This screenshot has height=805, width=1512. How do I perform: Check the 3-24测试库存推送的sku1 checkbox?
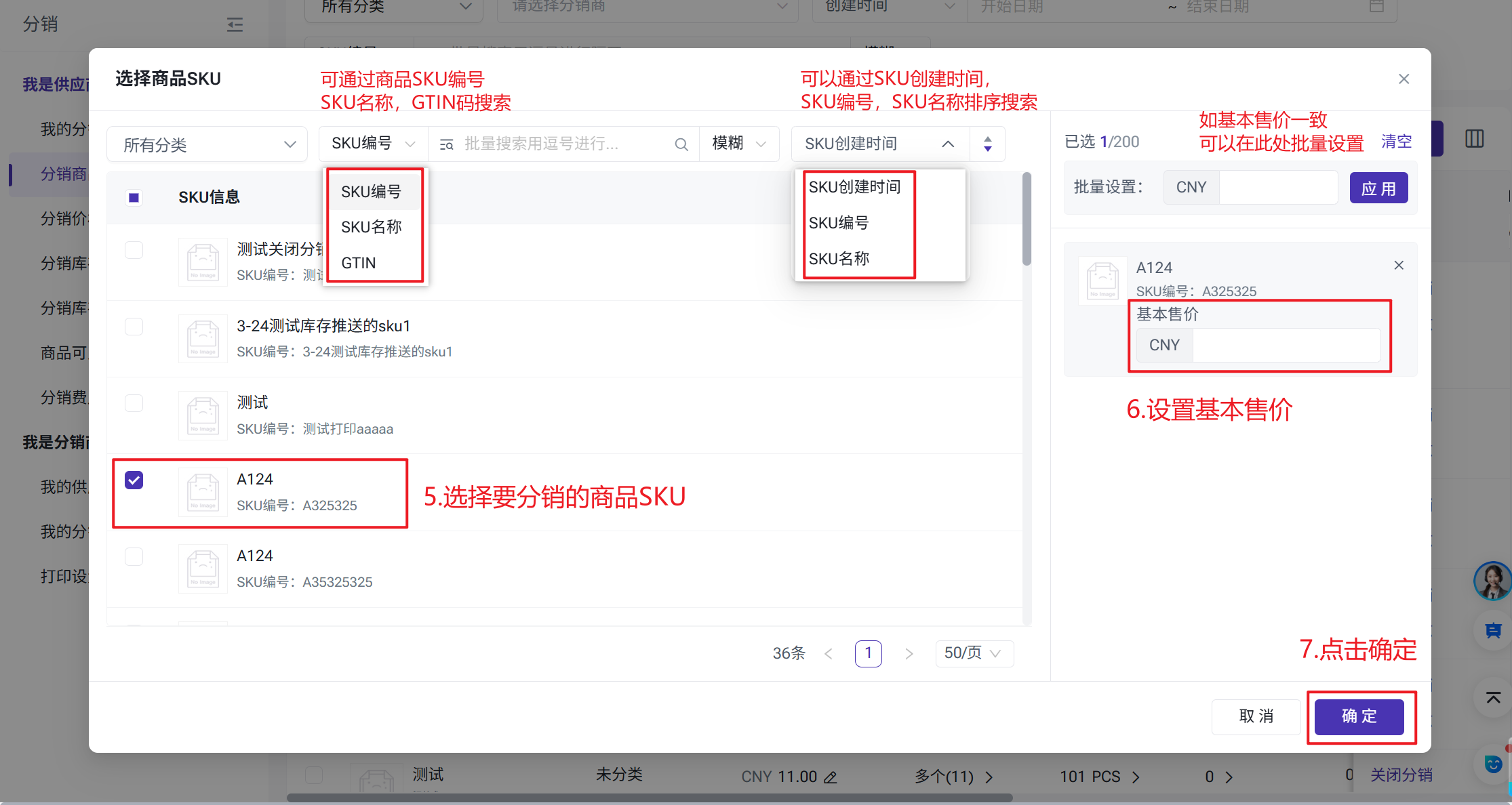click(134, 327)
